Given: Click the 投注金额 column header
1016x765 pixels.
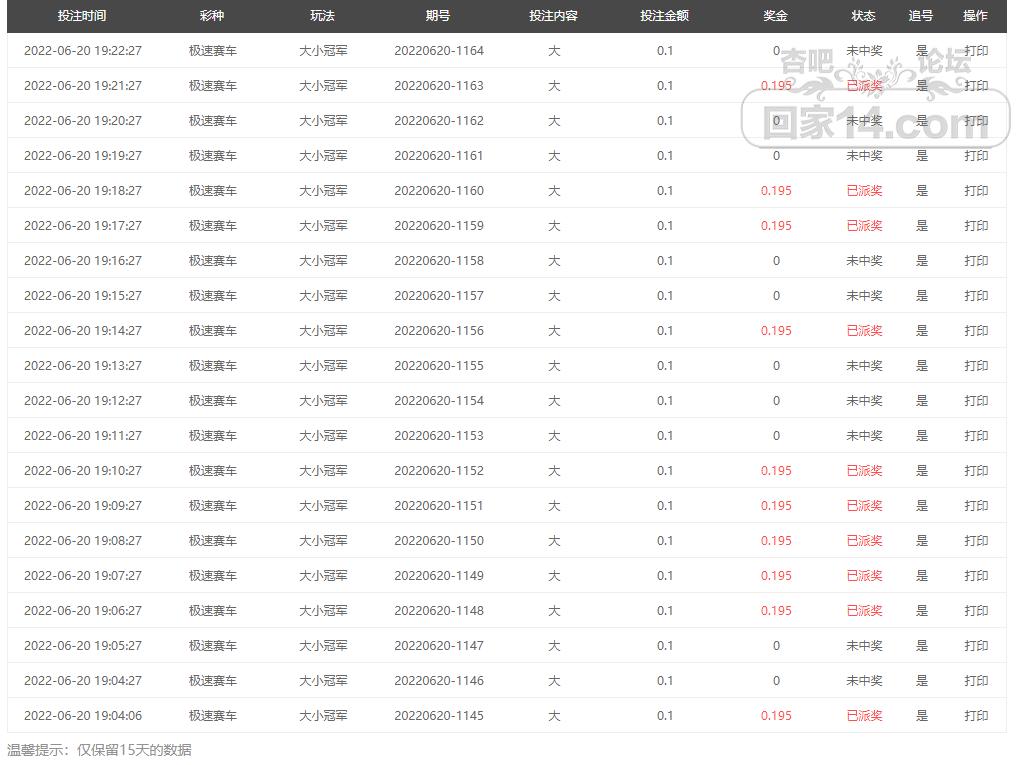Looking at the screenshot, I should pyautogui.click(x=664, y=16).
